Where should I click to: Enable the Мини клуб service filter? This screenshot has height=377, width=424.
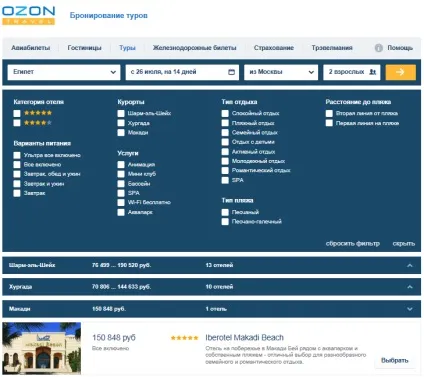pyautogui.click(x=121, y=174)
